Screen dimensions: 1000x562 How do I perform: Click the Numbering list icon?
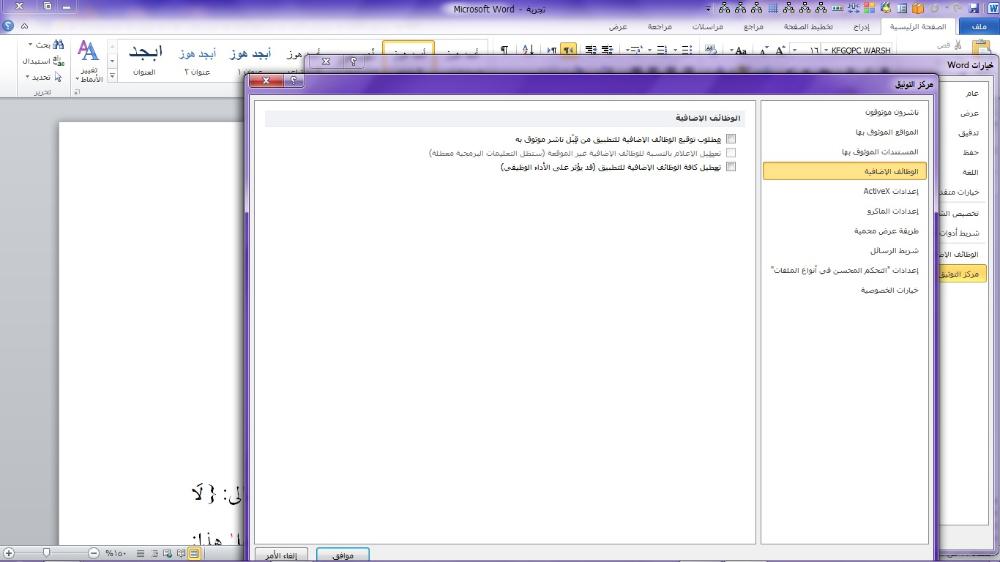(x=661, y=50)
